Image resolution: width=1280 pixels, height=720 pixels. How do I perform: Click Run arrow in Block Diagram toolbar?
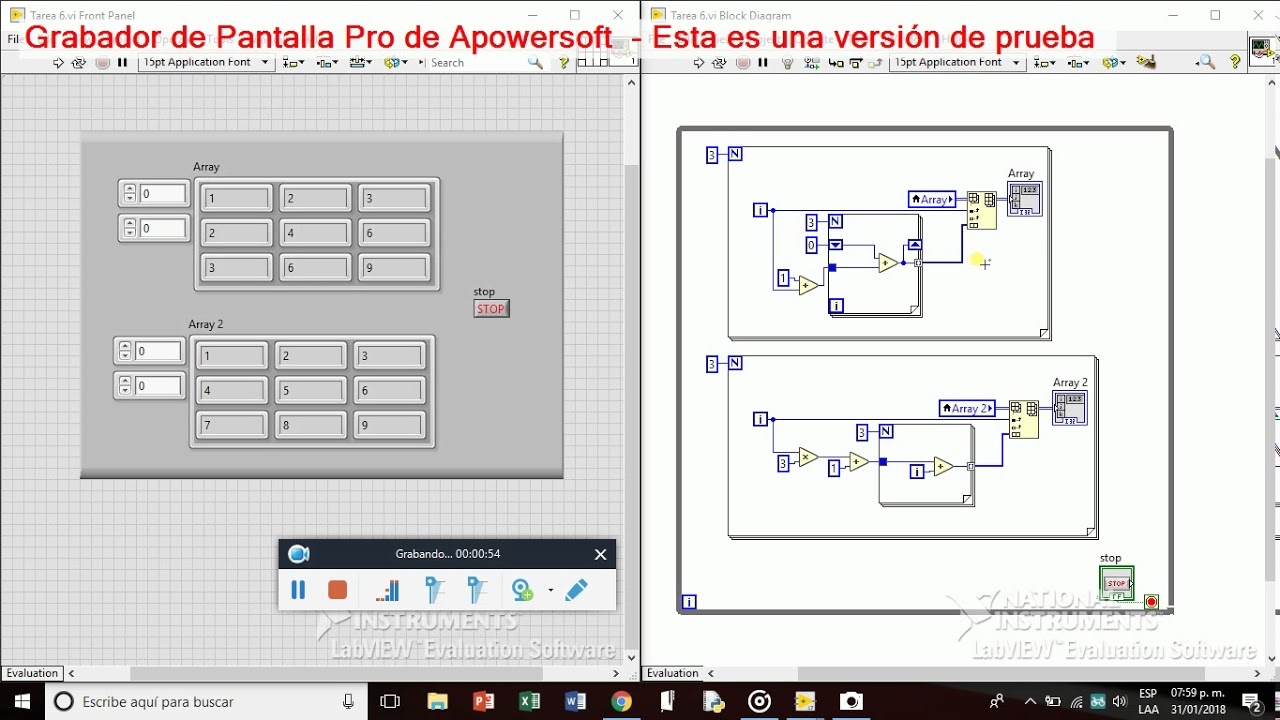[x=699, y=63]
